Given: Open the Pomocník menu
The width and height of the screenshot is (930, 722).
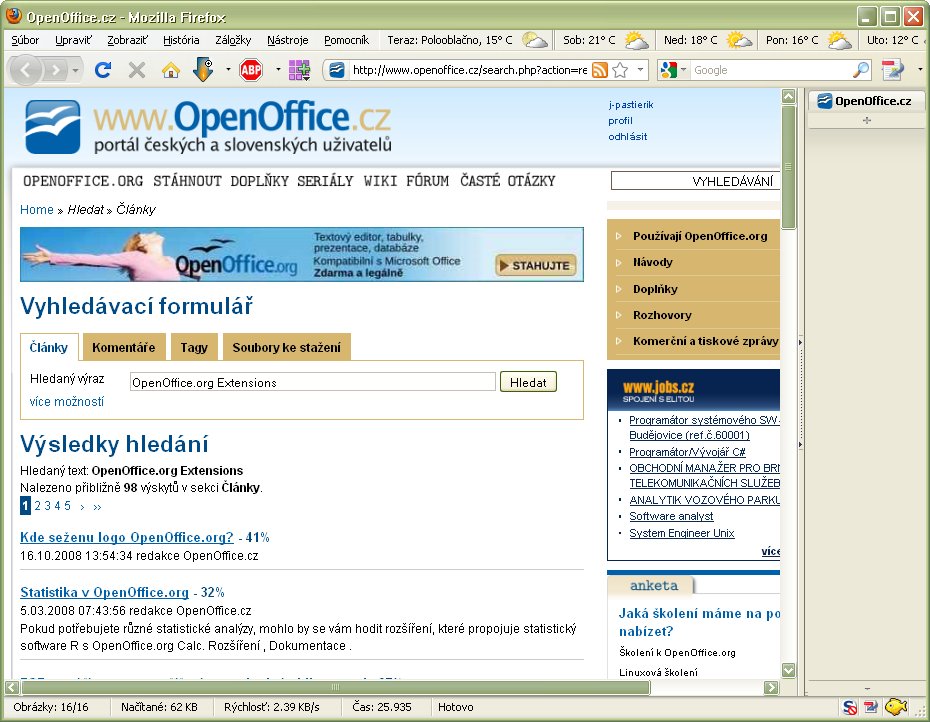Looking at the screenshot, I should coord(346,40).
